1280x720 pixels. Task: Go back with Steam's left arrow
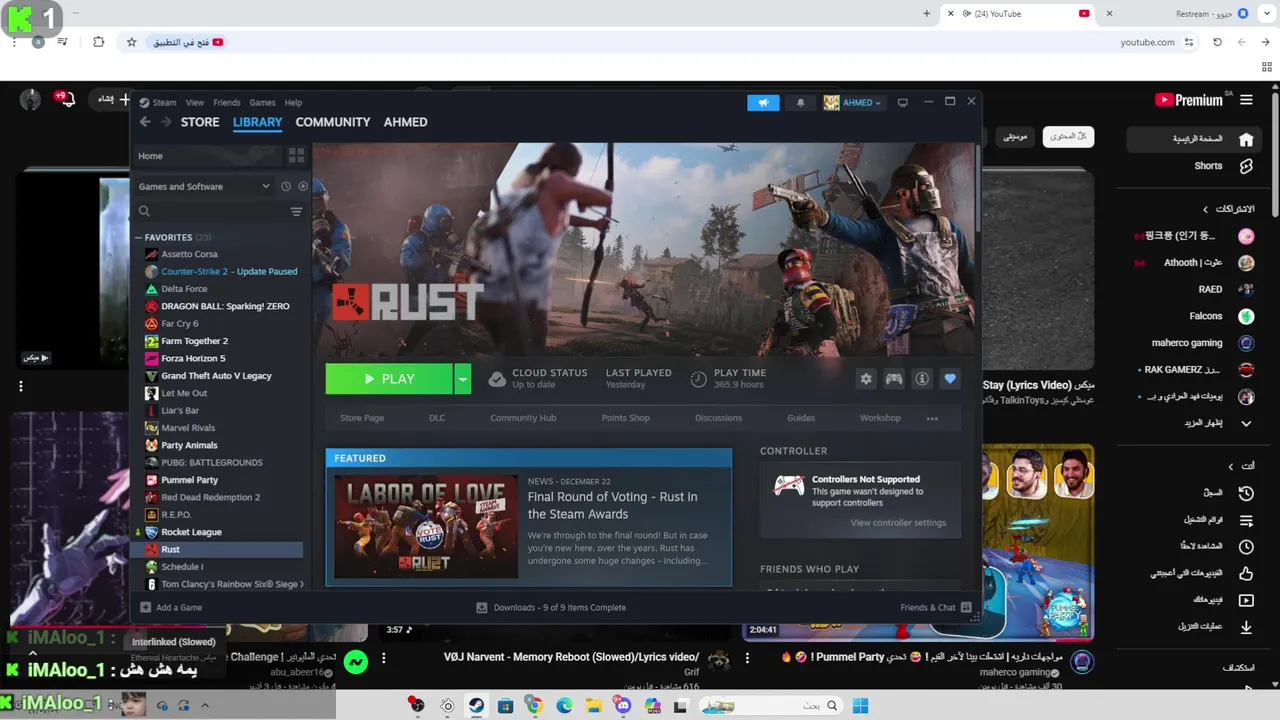tap(145, 122)
